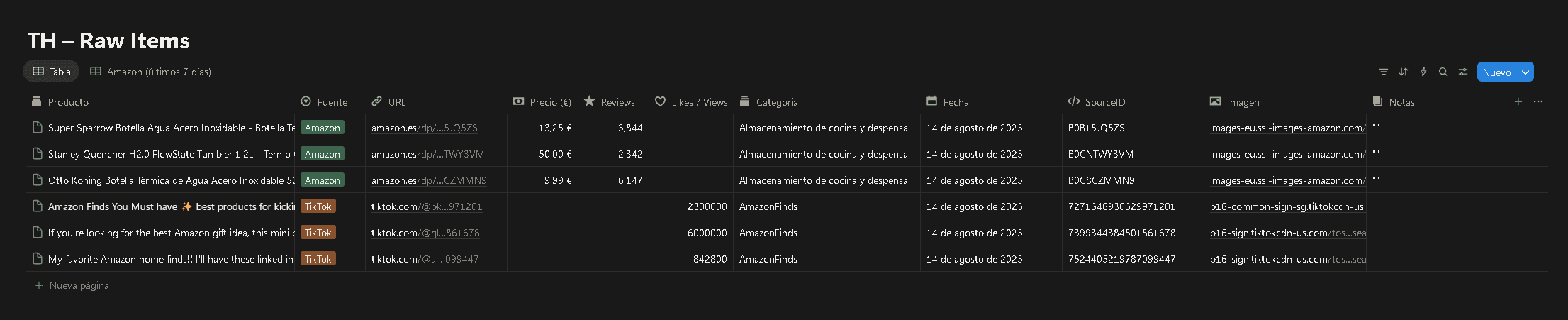Viewport: 1568px width, 320px height.
Task: Click the Amazon tag in first row
Action: (322, 128)
